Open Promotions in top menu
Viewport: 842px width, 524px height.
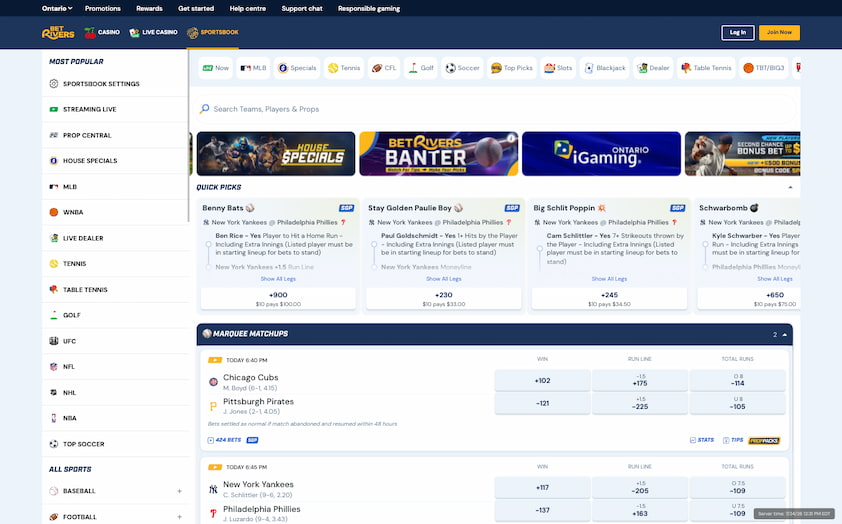[103, 8]
